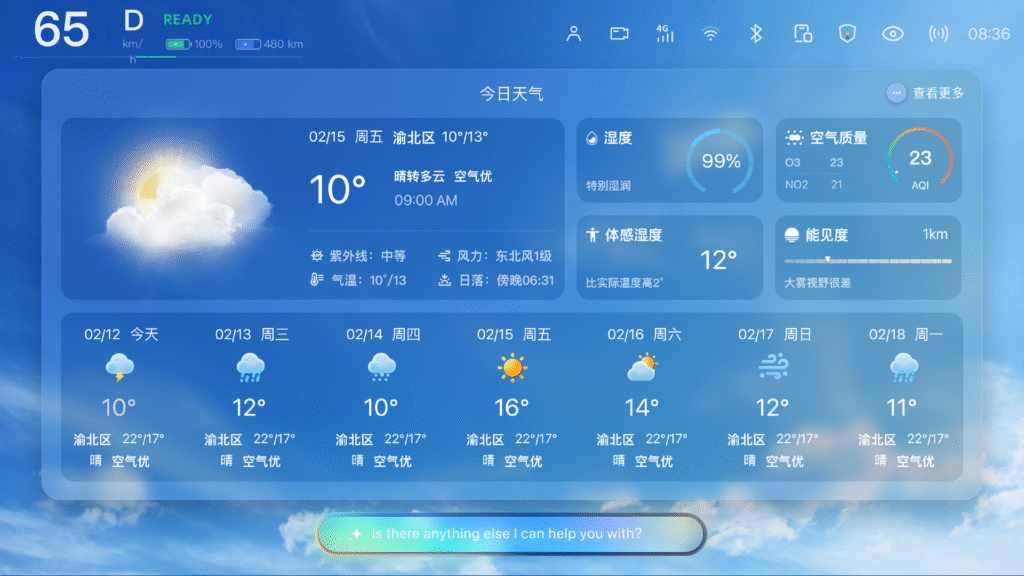Check the clock showing 08:36
This screenshot has width=1024, height=576.
pos(989,34)
